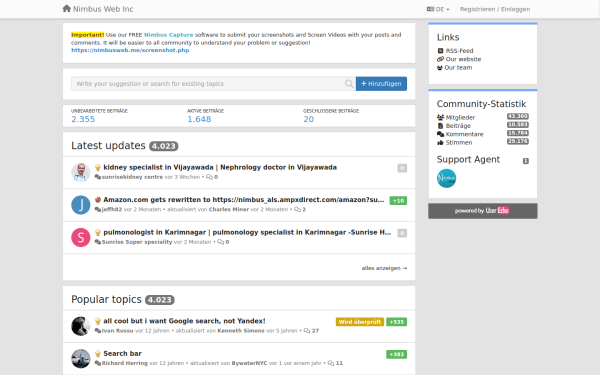Open aktive Beiträge count 1.648
600x375 pixels.
tap(199, 119)
